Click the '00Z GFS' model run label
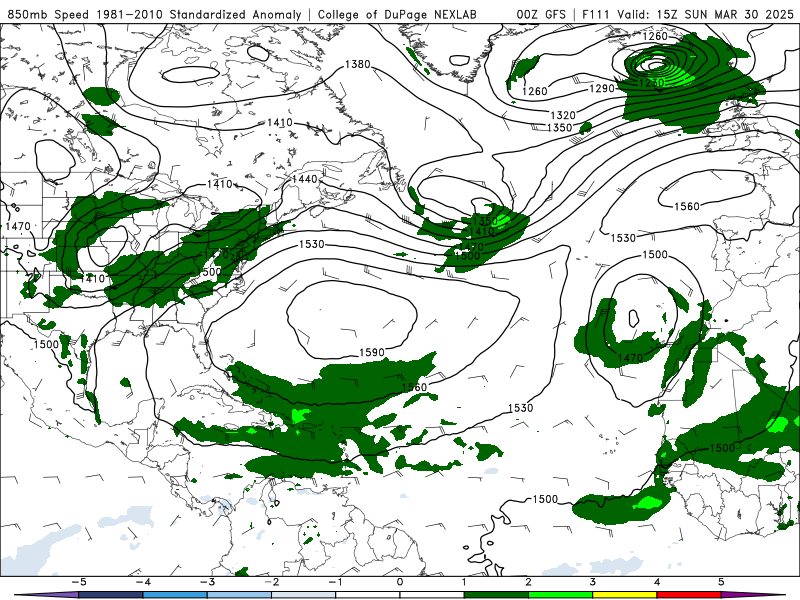This screenshot has height=600, width=800. (x=541, y=14)
